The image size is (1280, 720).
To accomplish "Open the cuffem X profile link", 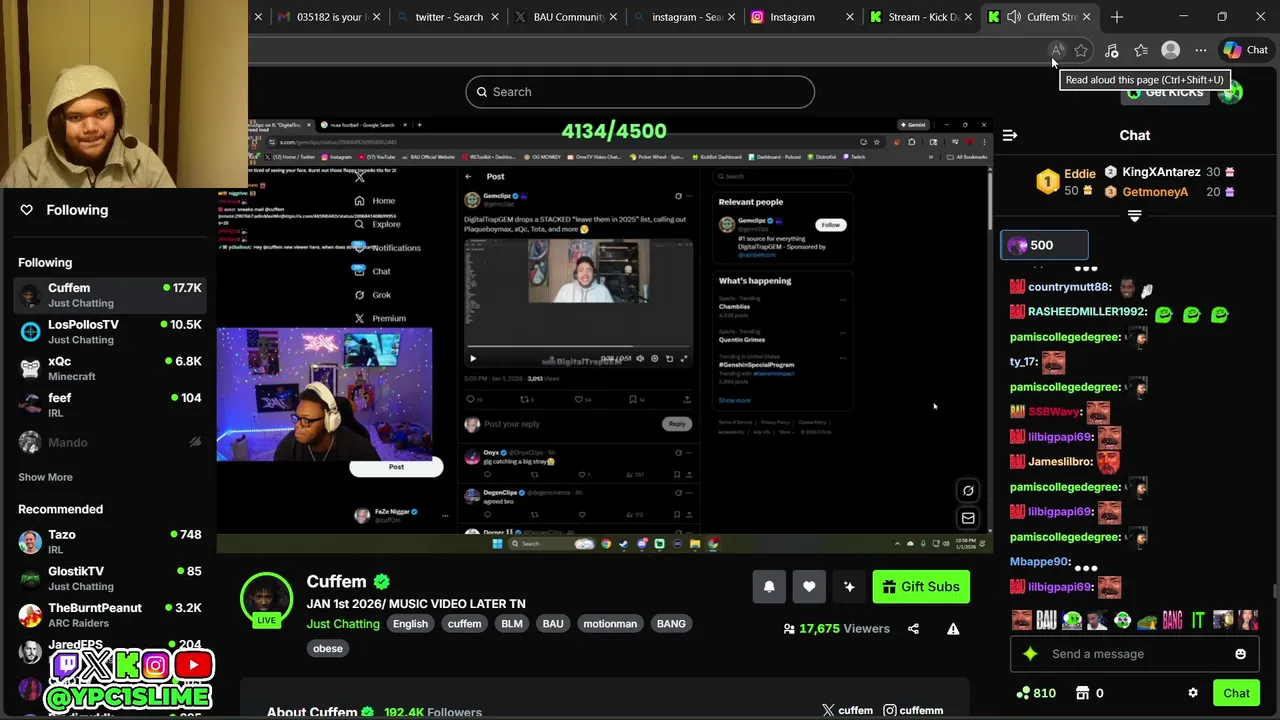I will [x=847, y=710].
